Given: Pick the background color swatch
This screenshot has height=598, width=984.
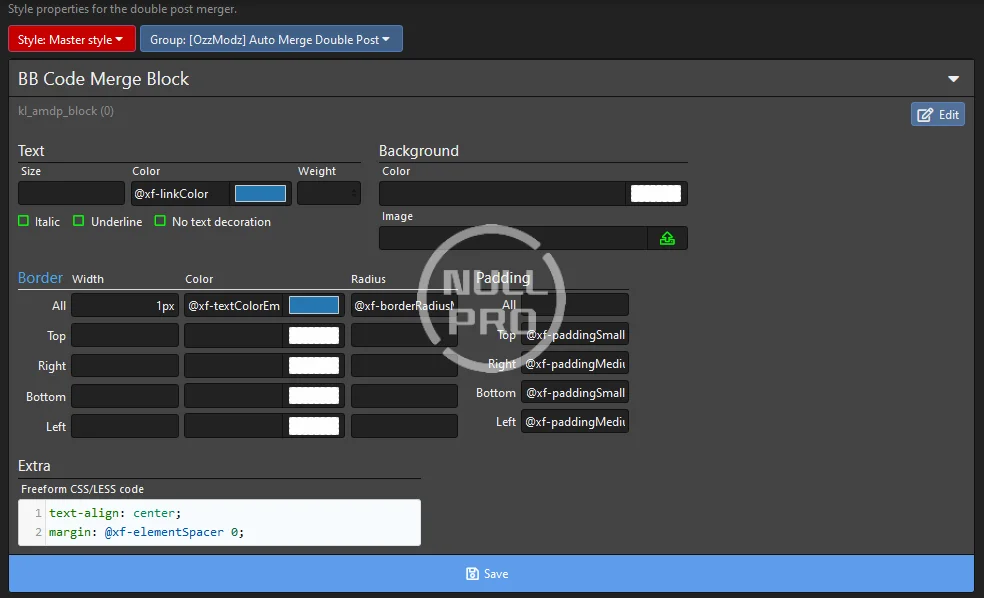Looking at the screenshot, I should [x=656, y=194].
